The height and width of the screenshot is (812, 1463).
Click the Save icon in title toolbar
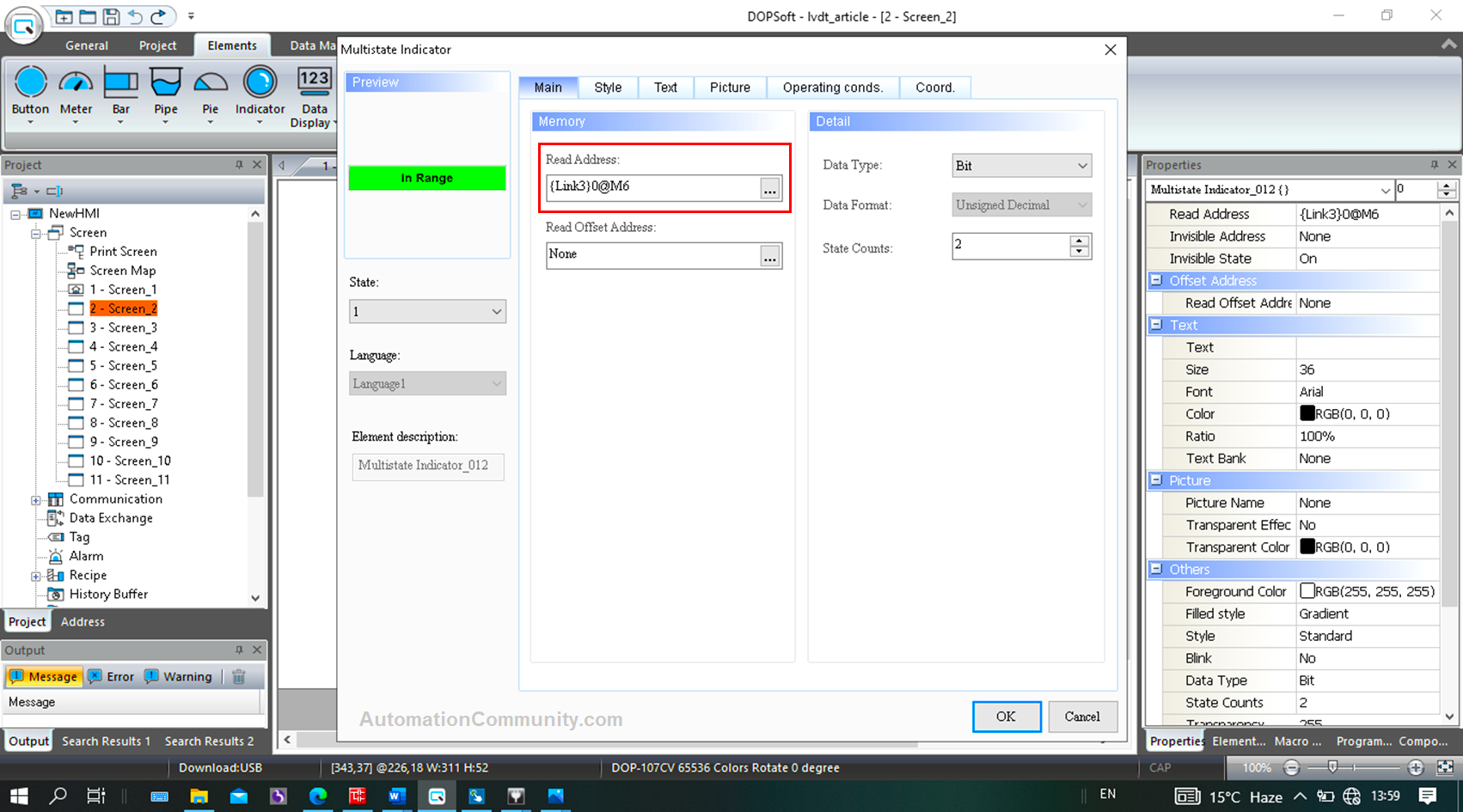(111, 16)
